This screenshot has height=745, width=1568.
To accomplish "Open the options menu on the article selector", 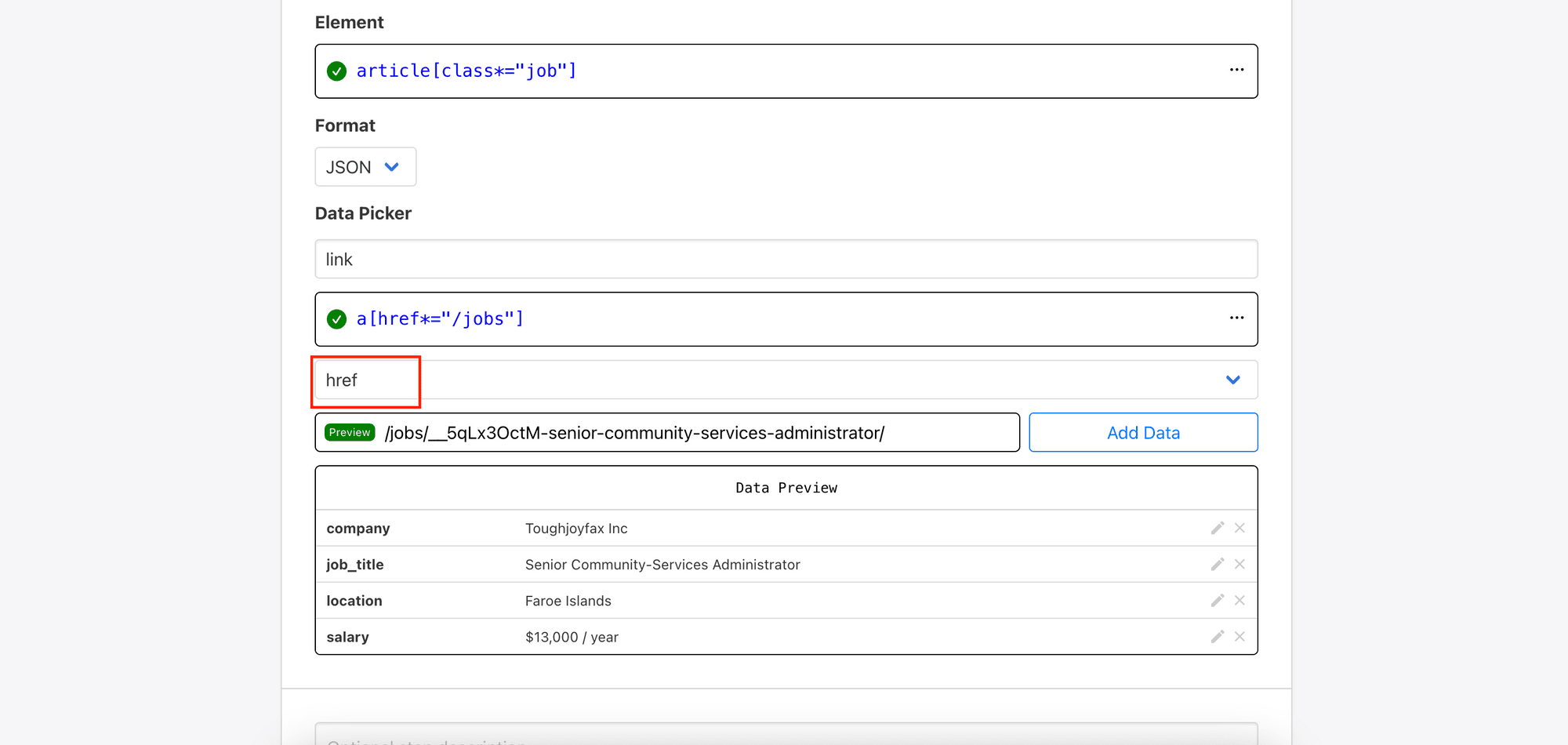I will [x=1236, y=70].
